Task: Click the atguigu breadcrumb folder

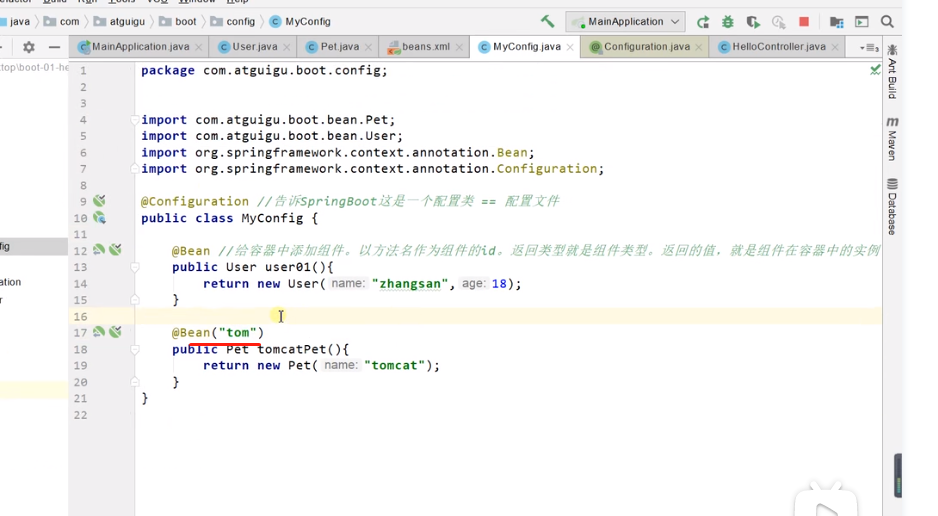Action: 120,22
